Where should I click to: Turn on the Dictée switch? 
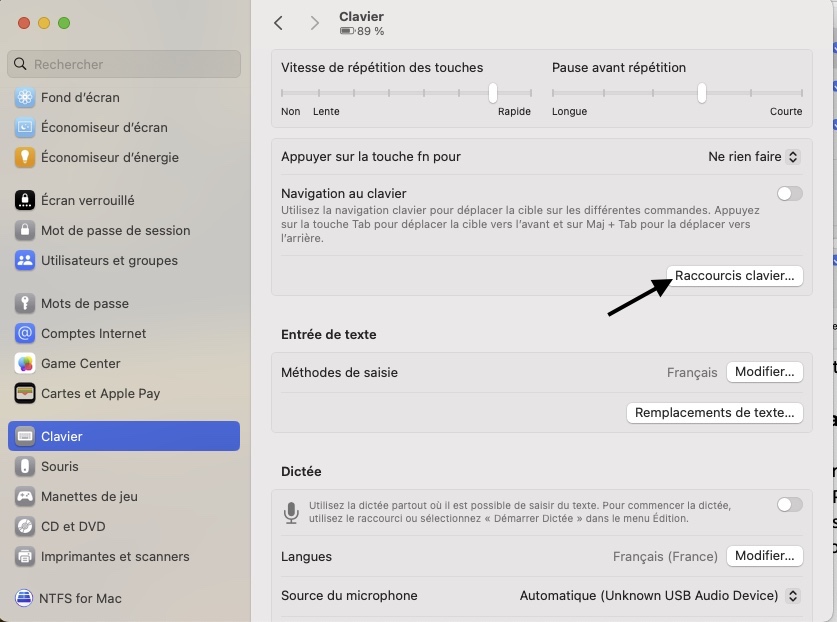coord(789,505)
